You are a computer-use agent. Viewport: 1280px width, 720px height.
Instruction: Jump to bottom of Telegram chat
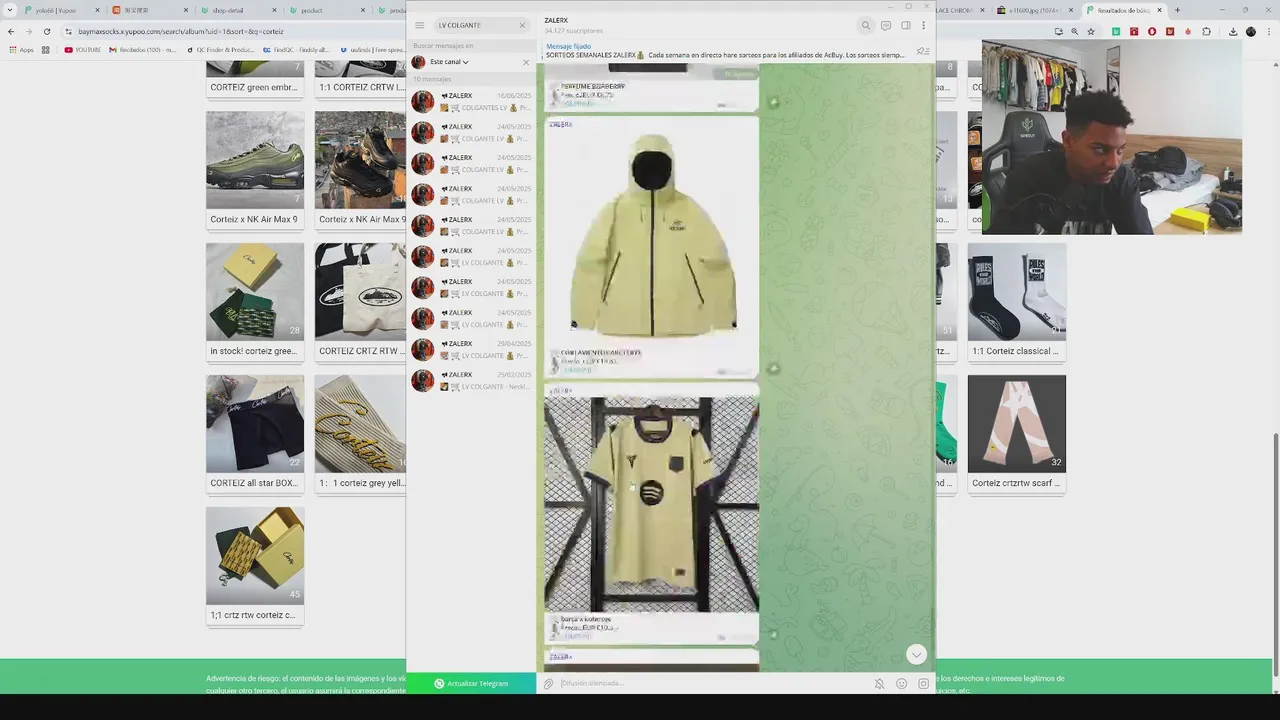(916, 654)
